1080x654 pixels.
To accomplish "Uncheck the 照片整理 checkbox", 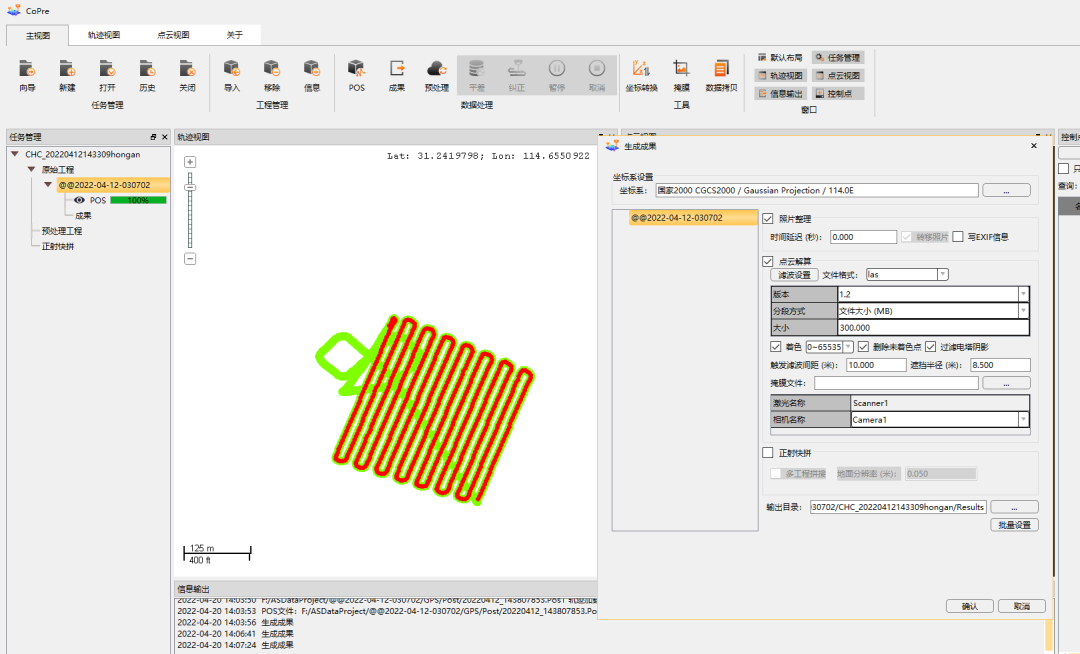I will pyautogui.click(x=768, y=219).
